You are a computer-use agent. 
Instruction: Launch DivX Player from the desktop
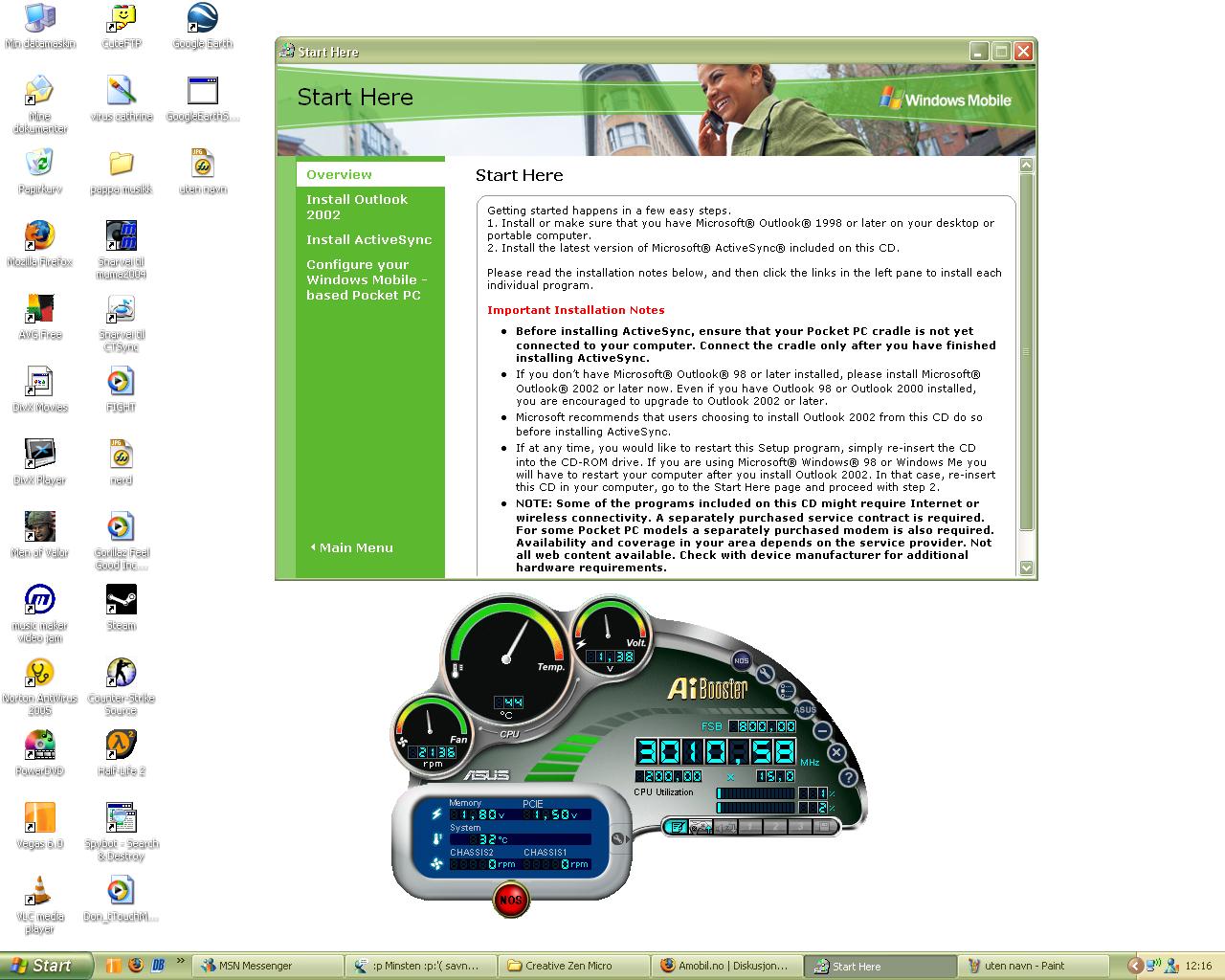39,462
